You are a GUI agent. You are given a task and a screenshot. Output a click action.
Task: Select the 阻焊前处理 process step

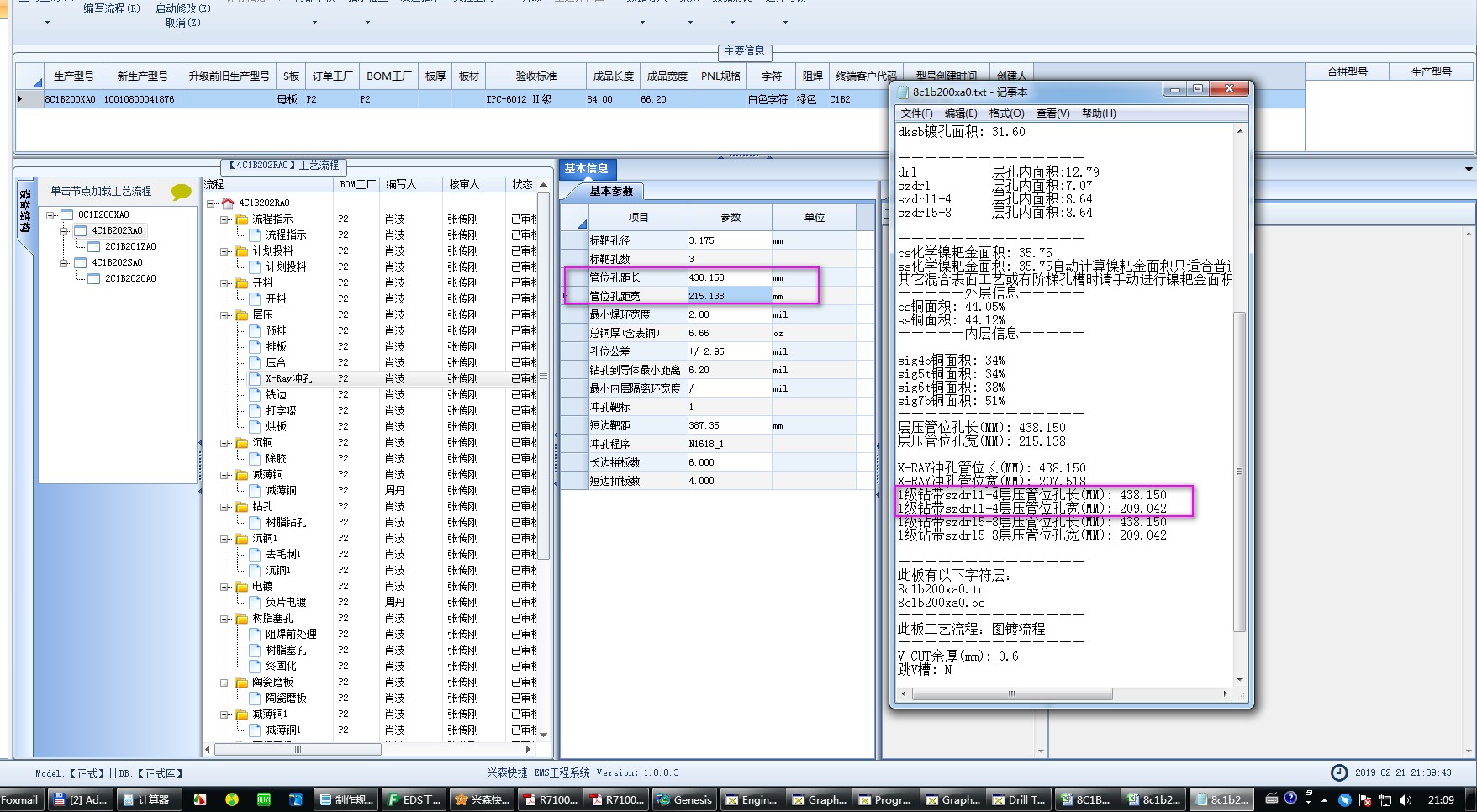pos(291,634)
